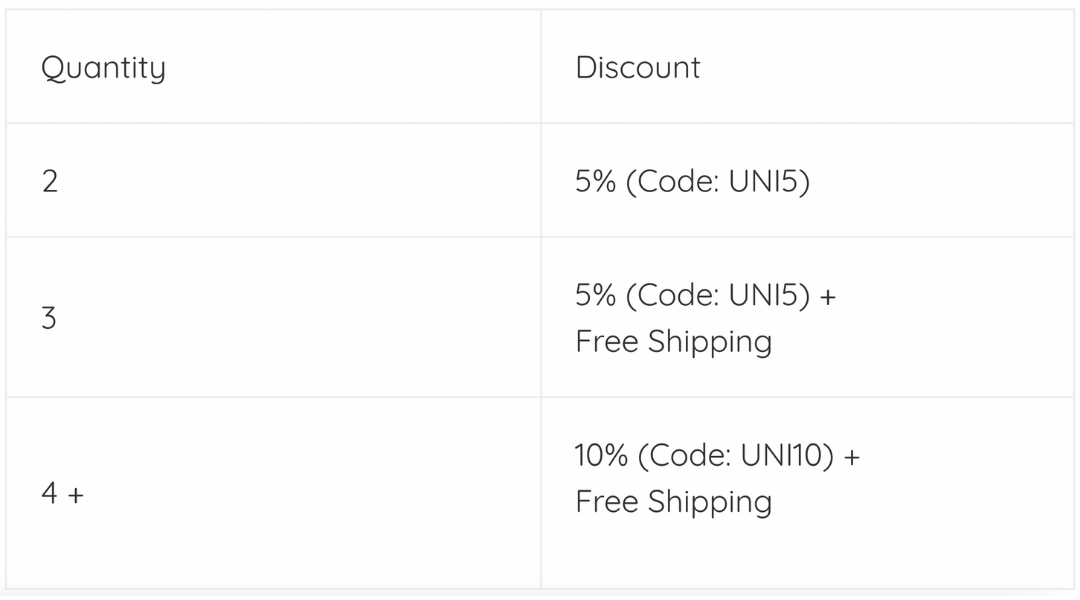Image resolution: width=1080 pixels, height=600 pixels.
Task: Click "(Code:" in the quantity 2 row
Action: pyautogui.click(x=671, y=183)
